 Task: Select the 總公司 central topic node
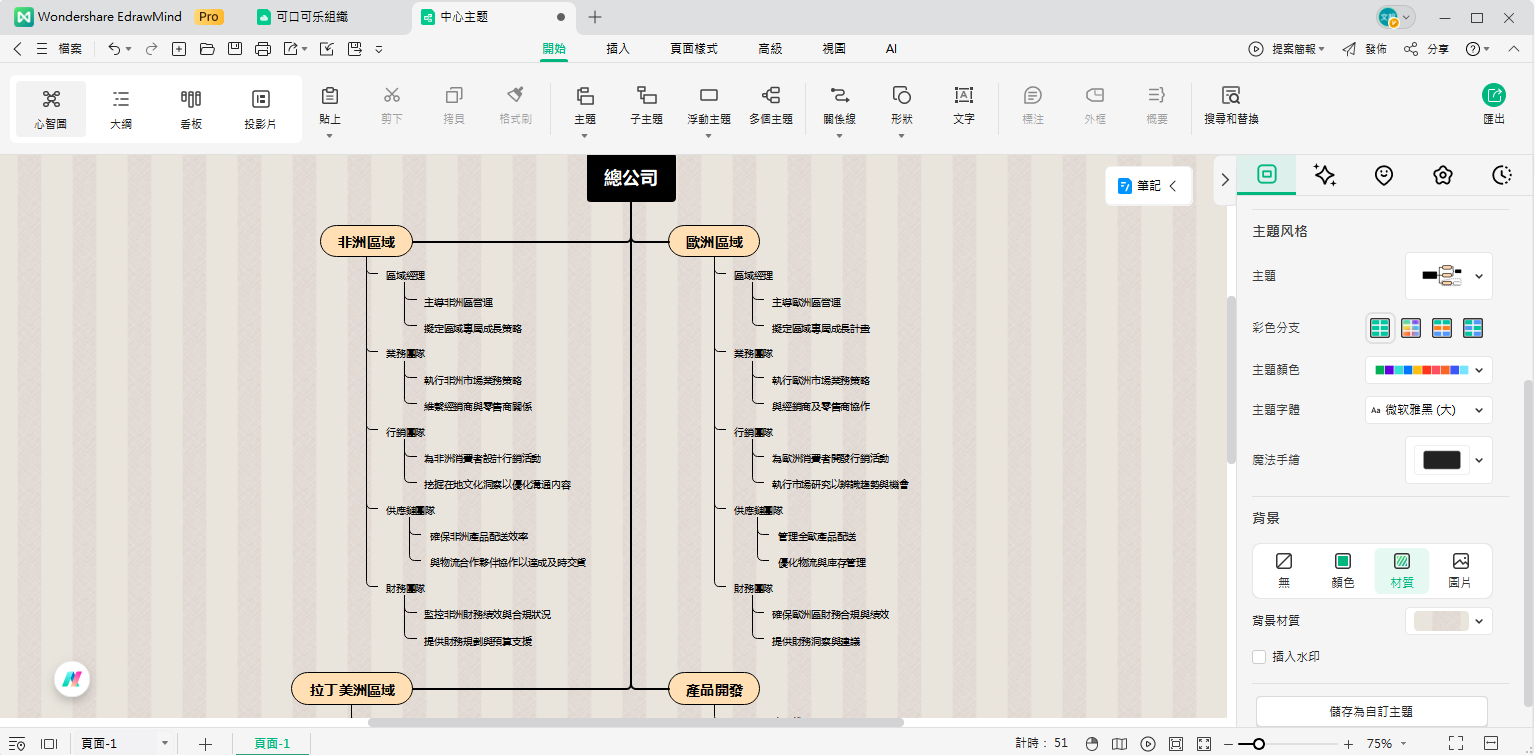(x=631, y=179)
